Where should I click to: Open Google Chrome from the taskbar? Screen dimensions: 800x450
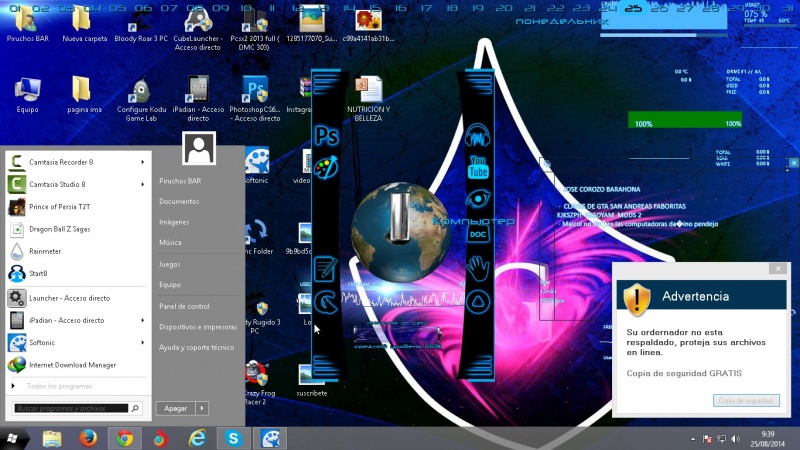coord(124,438)
